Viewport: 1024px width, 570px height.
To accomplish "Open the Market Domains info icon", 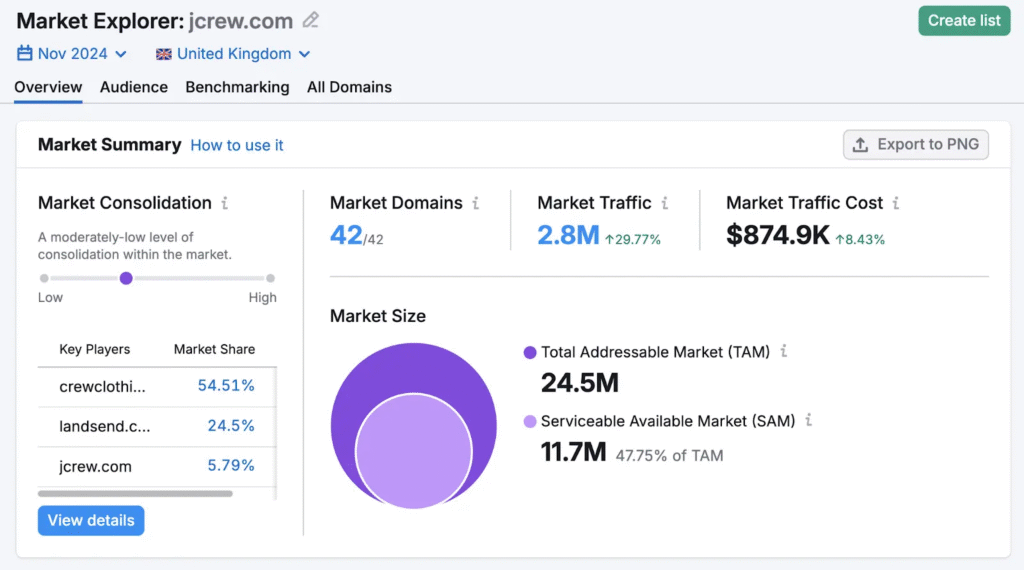I will coord(476,203).
